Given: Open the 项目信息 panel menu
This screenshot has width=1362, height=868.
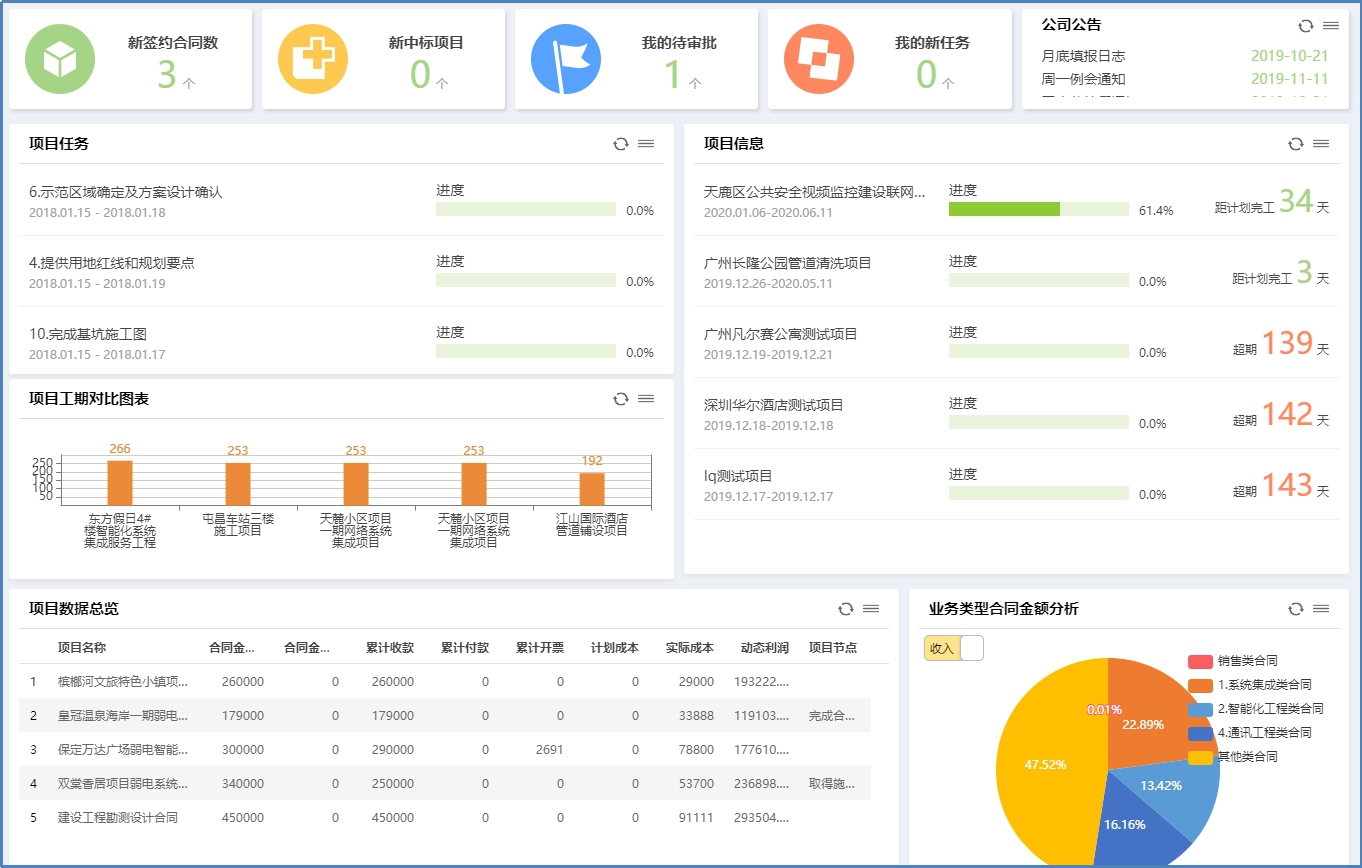Looking at the screenshot, I should (1321, 144).
